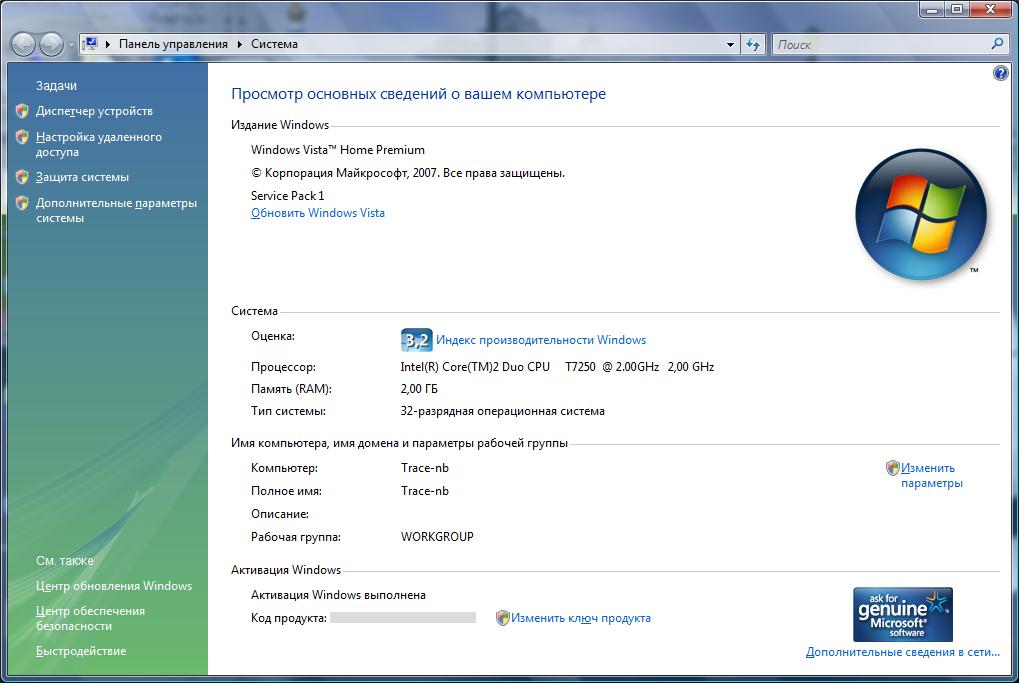Click shield icon beside Защита системы
The height and width of the screenshot is (683, 1019).
22,177
